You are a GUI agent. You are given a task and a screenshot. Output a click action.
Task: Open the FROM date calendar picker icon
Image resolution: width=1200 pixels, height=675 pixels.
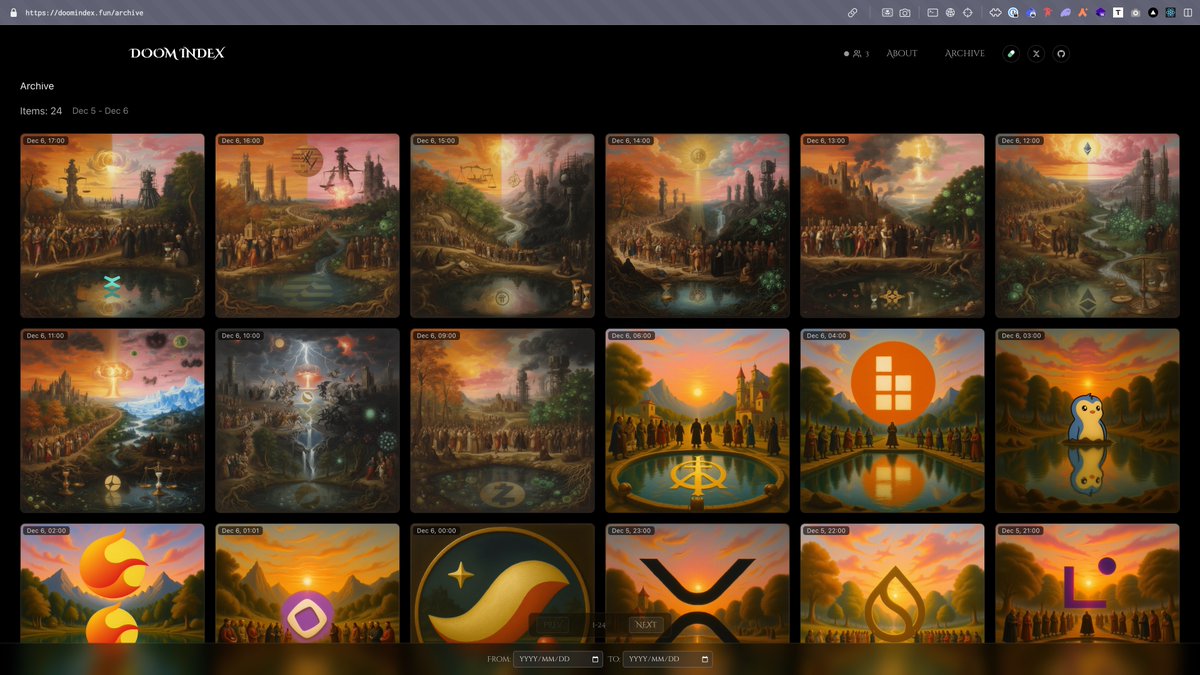tap(596, 659)
